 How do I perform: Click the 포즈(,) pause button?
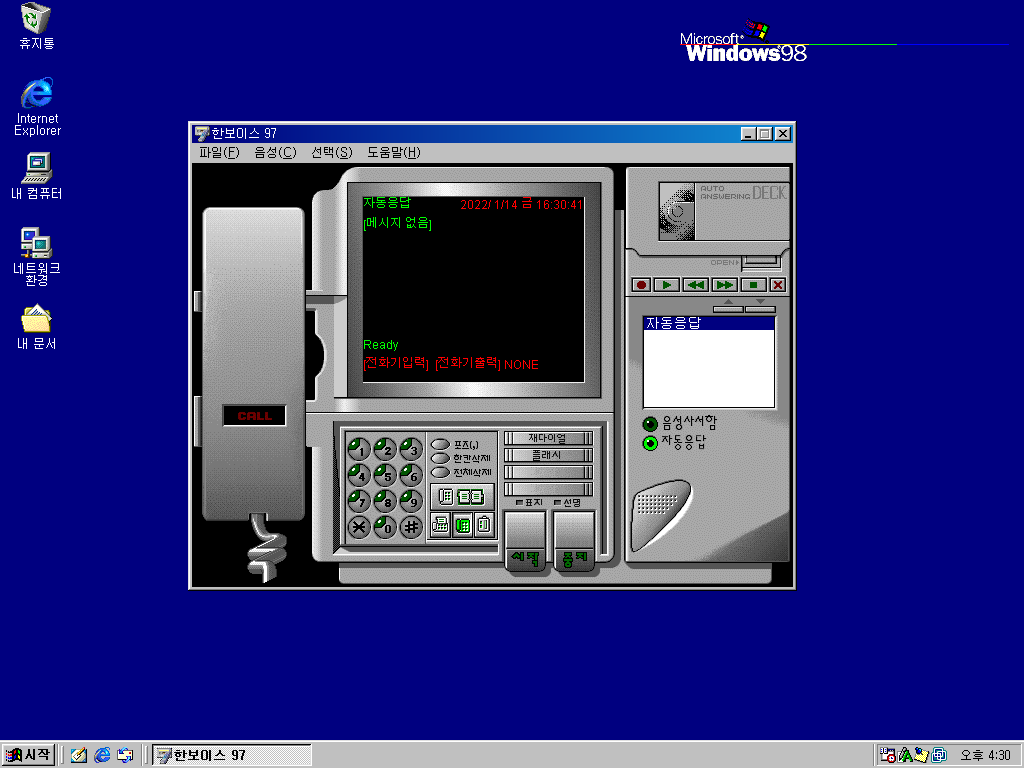coord(441,445)
